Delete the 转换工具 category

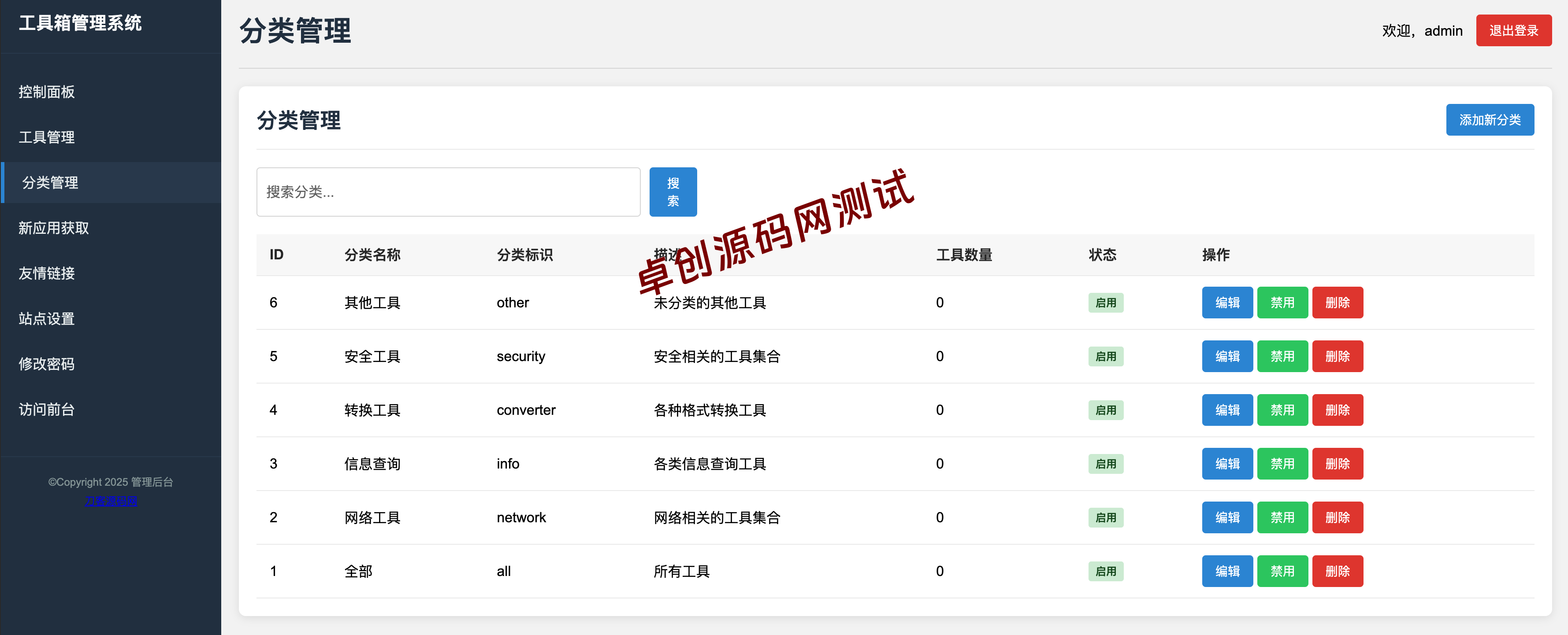coord(1338,410)
